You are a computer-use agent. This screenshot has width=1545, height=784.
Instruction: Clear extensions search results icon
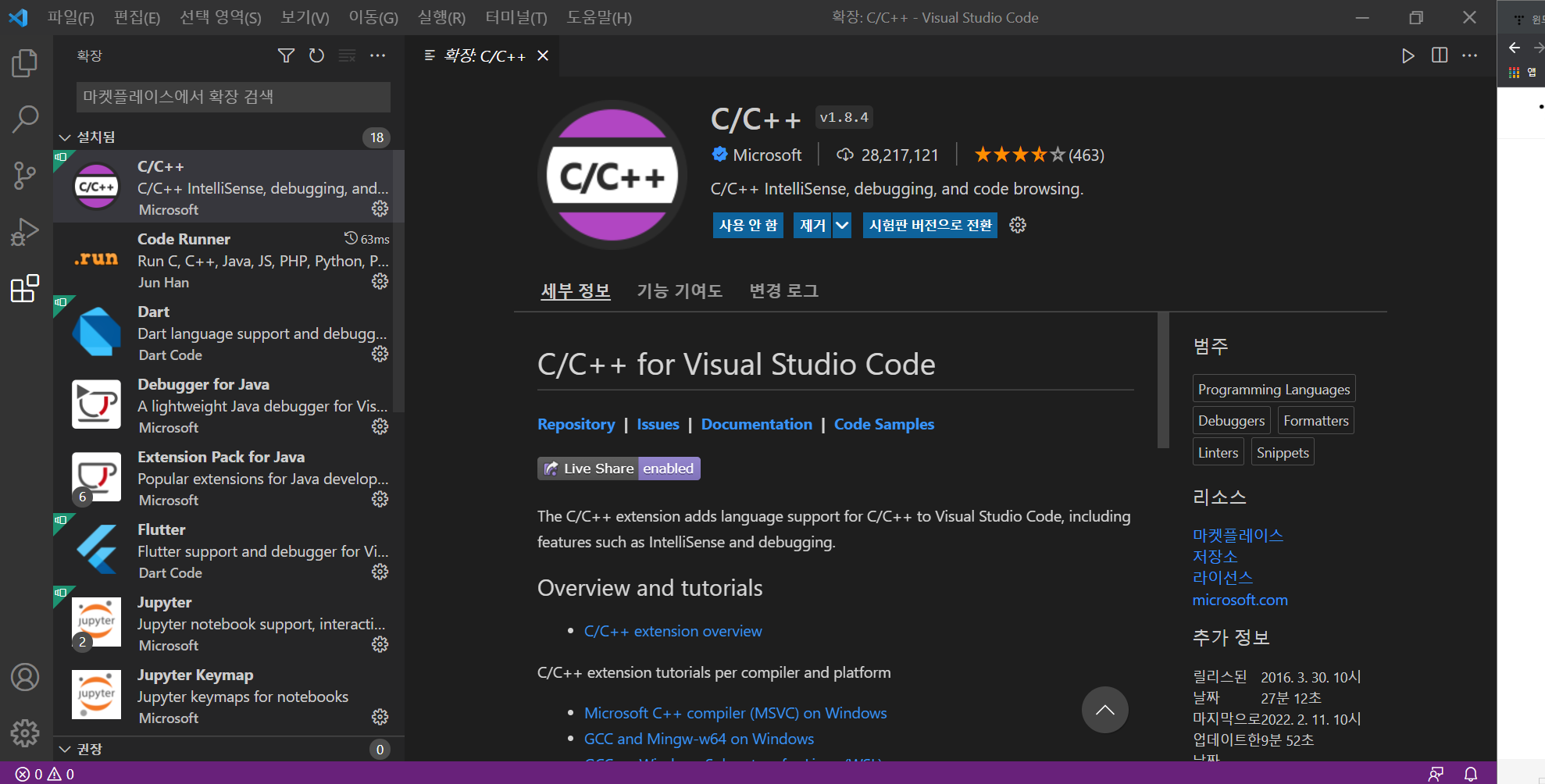[x=347, y=55]
